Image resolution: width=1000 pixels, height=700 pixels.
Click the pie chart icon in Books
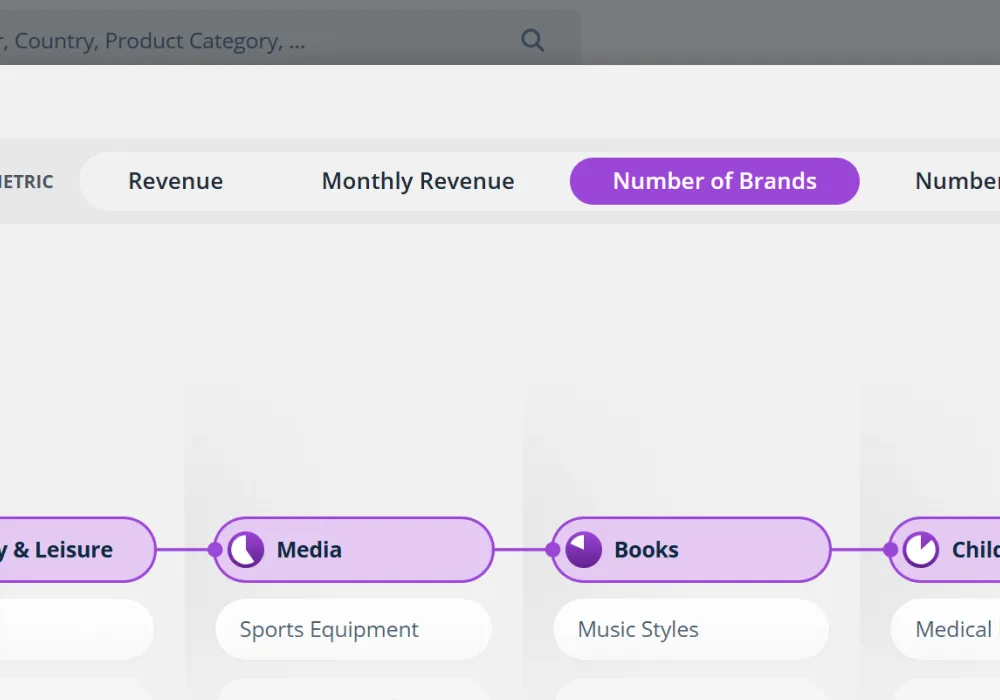tap(584, 550)
